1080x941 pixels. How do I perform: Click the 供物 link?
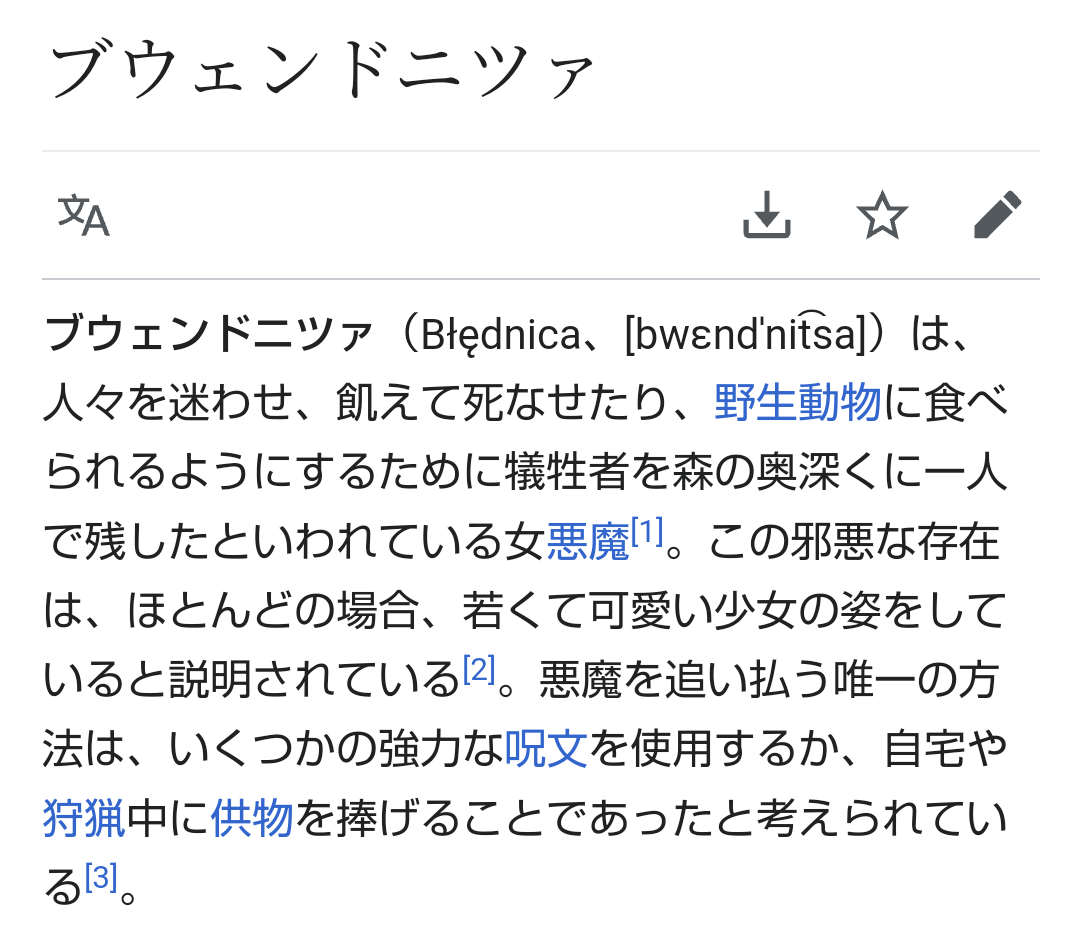[252, 819]
